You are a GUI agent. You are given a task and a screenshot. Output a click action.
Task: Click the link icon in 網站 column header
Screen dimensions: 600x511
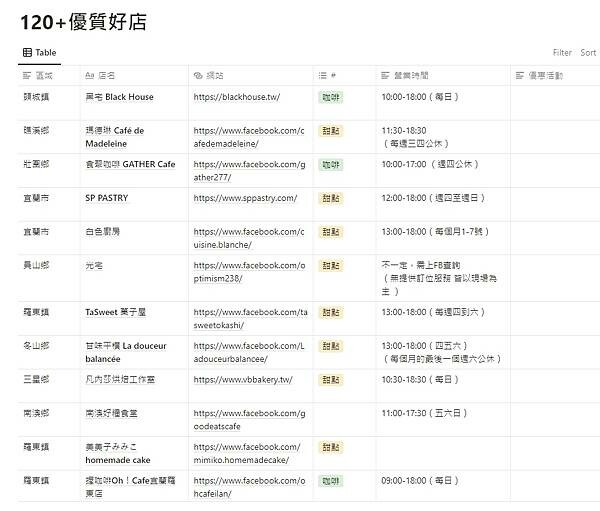(198, 75)
